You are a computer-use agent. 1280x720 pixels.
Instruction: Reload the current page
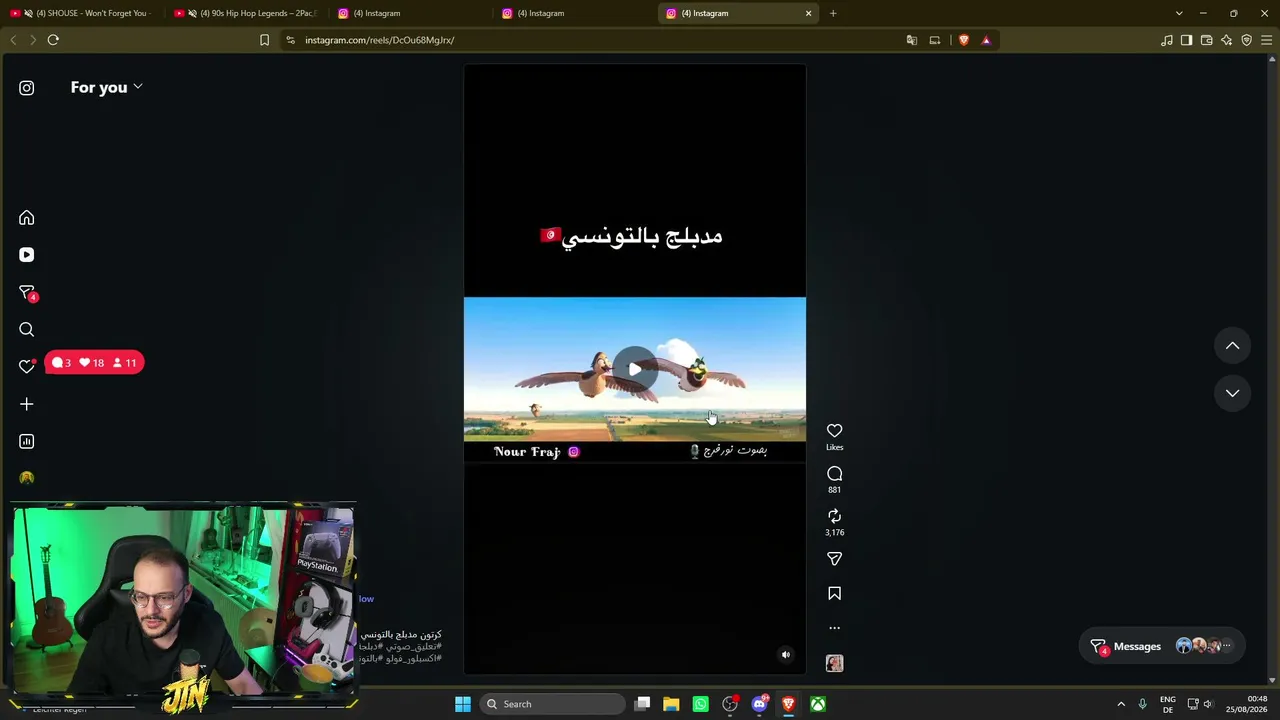(53, 40)
